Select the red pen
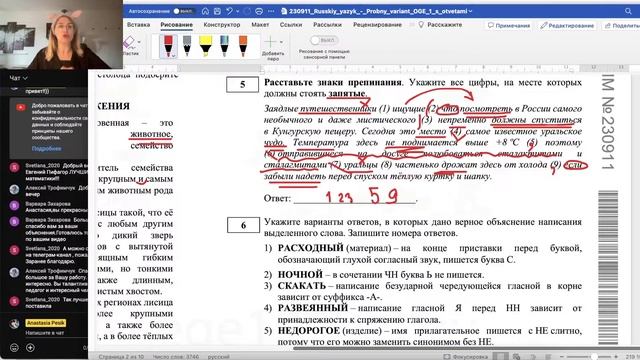 pos(168,45)
